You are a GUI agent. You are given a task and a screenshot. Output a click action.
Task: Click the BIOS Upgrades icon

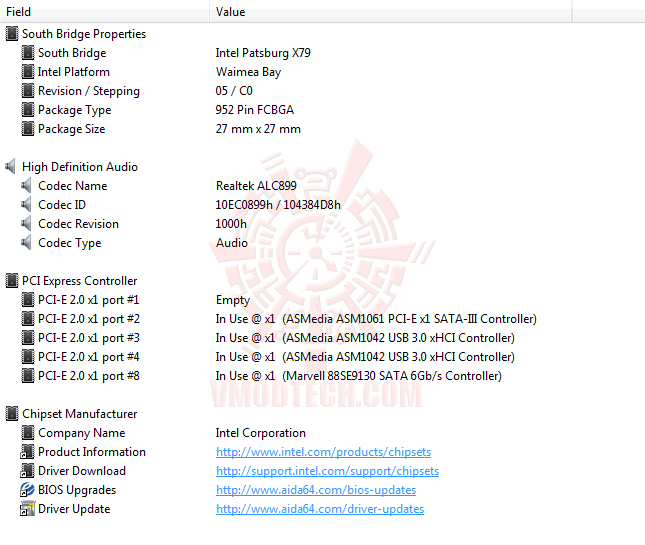28,489
